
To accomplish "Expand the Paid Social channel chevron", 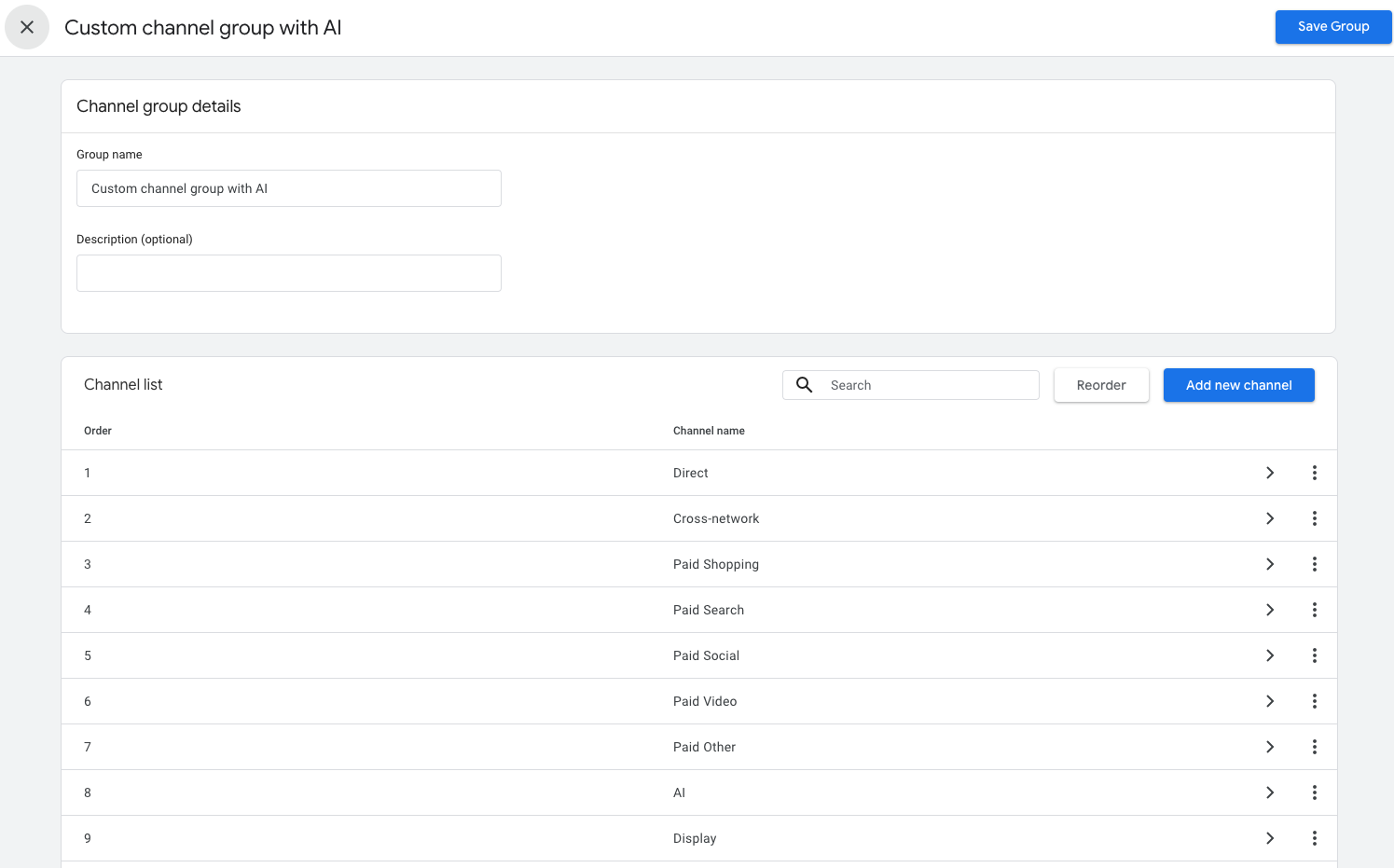I will 1270,655.
